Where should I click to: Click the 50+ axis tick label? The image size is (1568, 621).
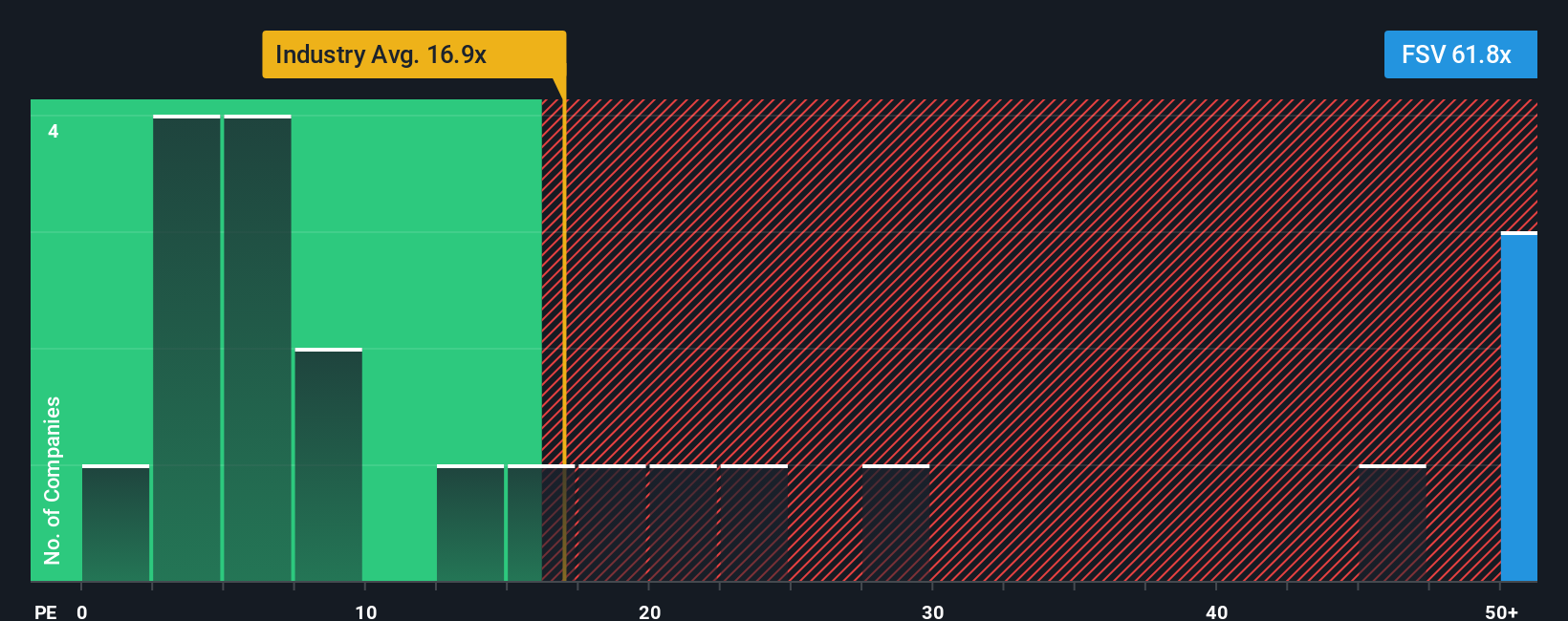tap(1501, 612)
